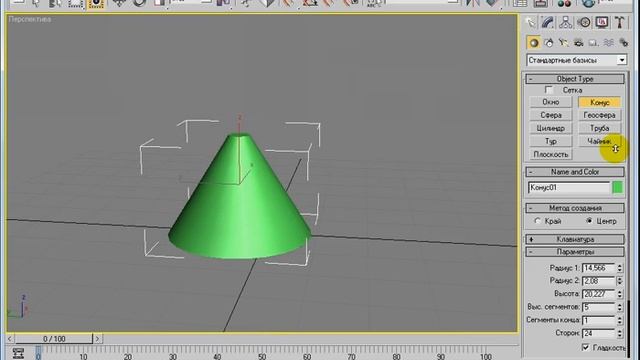Select the Space Warps waves icon
This screenshot has height=360, width=640.
609,43
